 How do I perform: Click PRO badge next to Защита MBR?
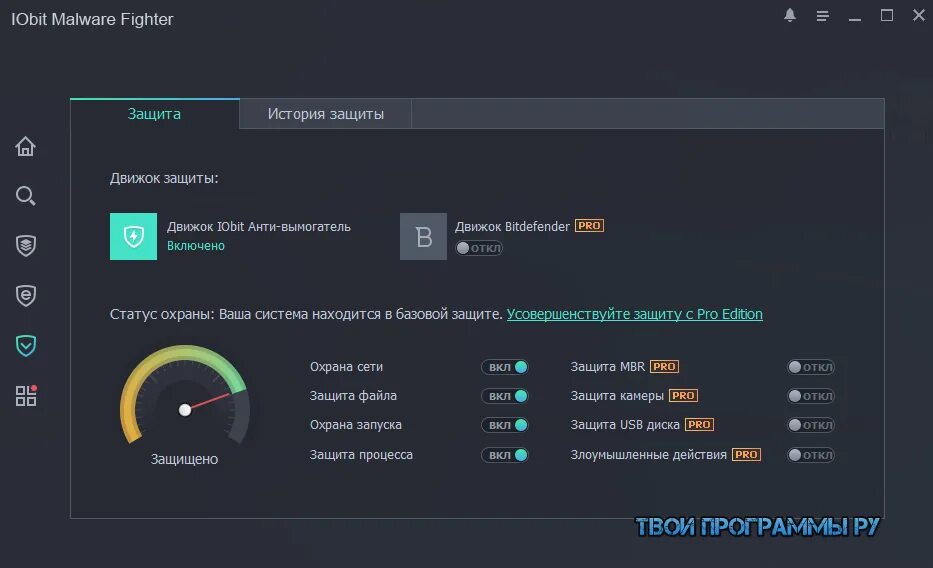click(664, 366)
